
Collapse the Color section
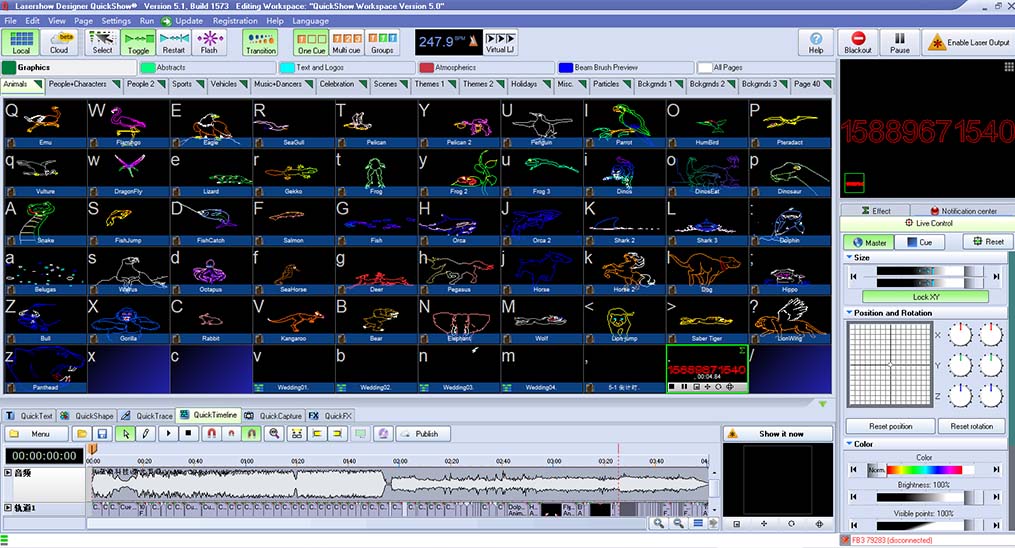[x=849, y=444]
